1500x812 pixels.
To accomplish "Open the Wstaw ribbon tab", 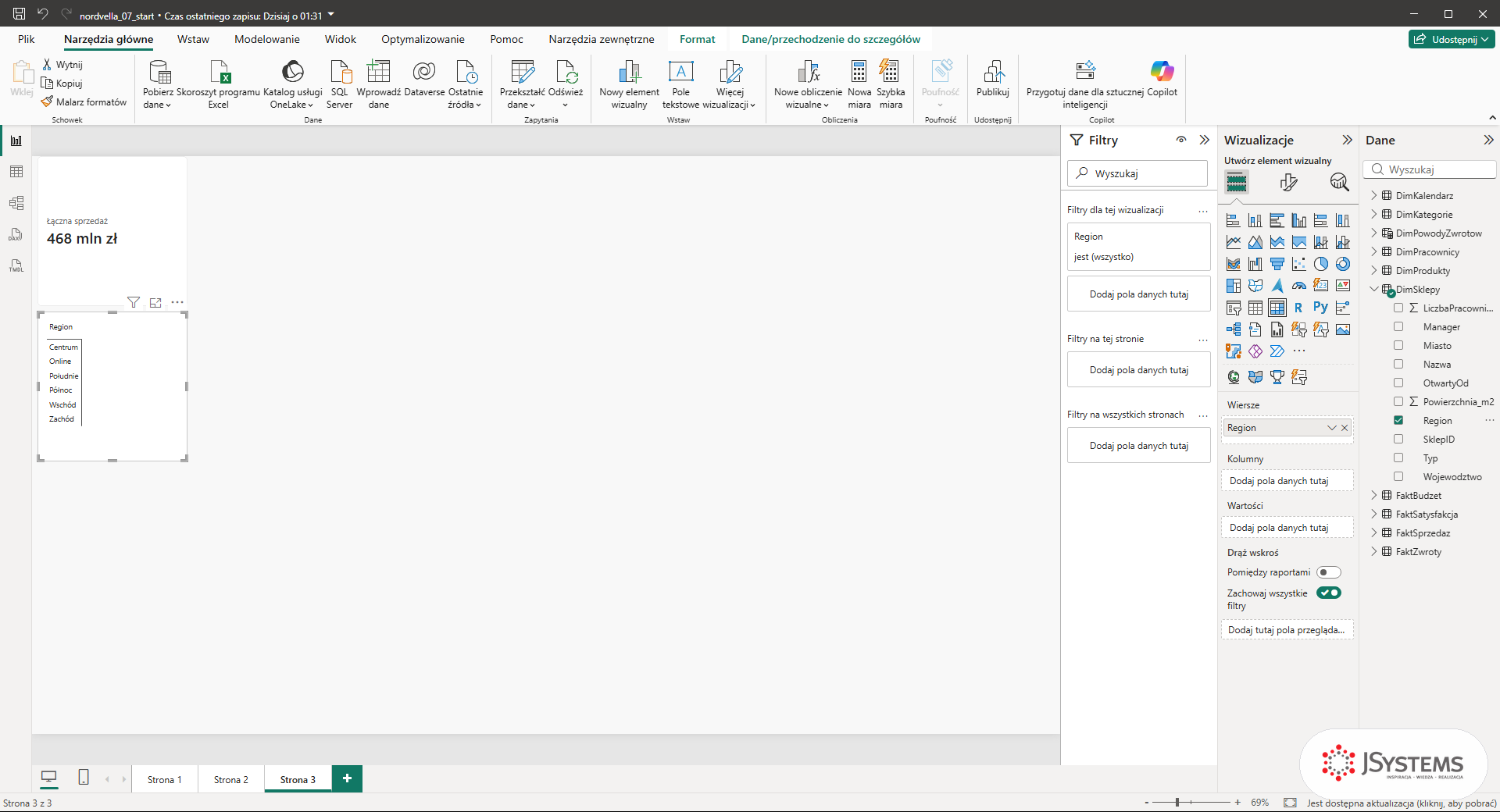I will 193,40.
